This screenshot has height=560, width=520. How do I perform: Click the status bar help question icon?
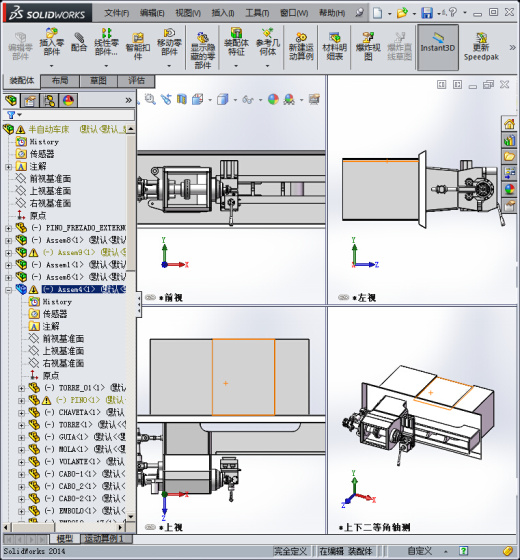(x=464, y=551)
